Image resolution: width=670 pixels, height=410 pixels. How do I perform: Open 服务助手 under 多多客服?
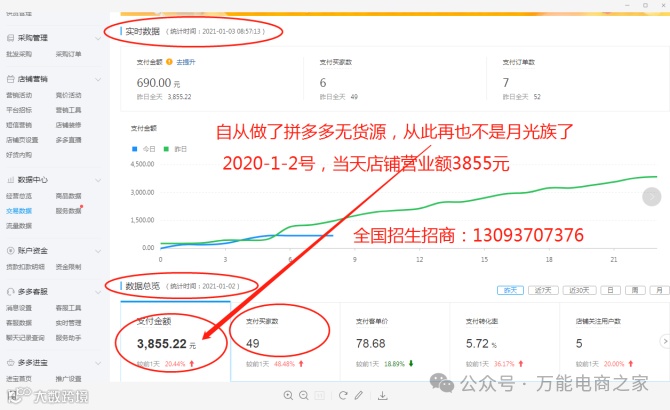click(68, 338)
